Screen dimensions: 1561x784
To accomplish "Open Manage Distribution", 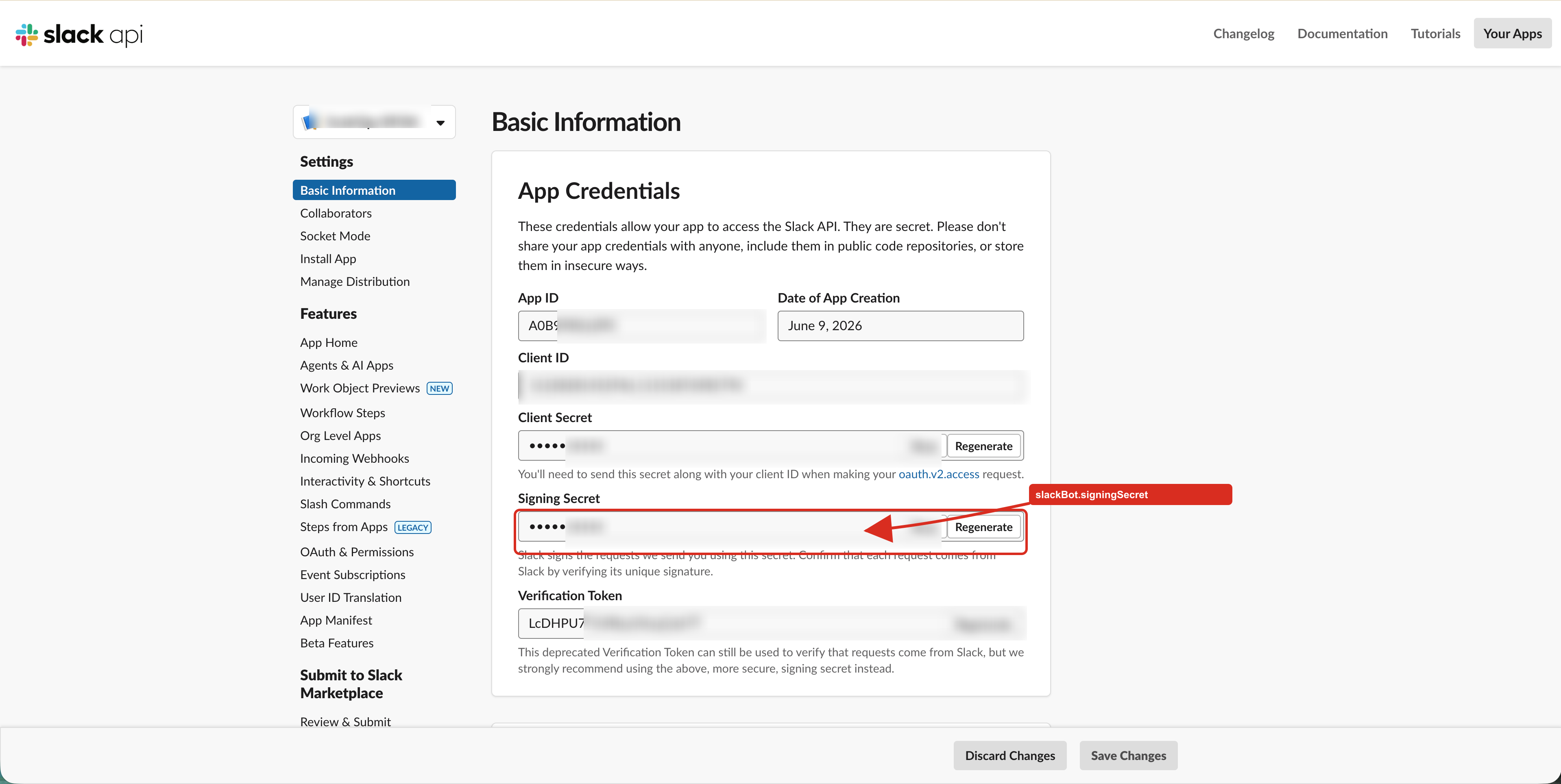I will coord(355,282).
